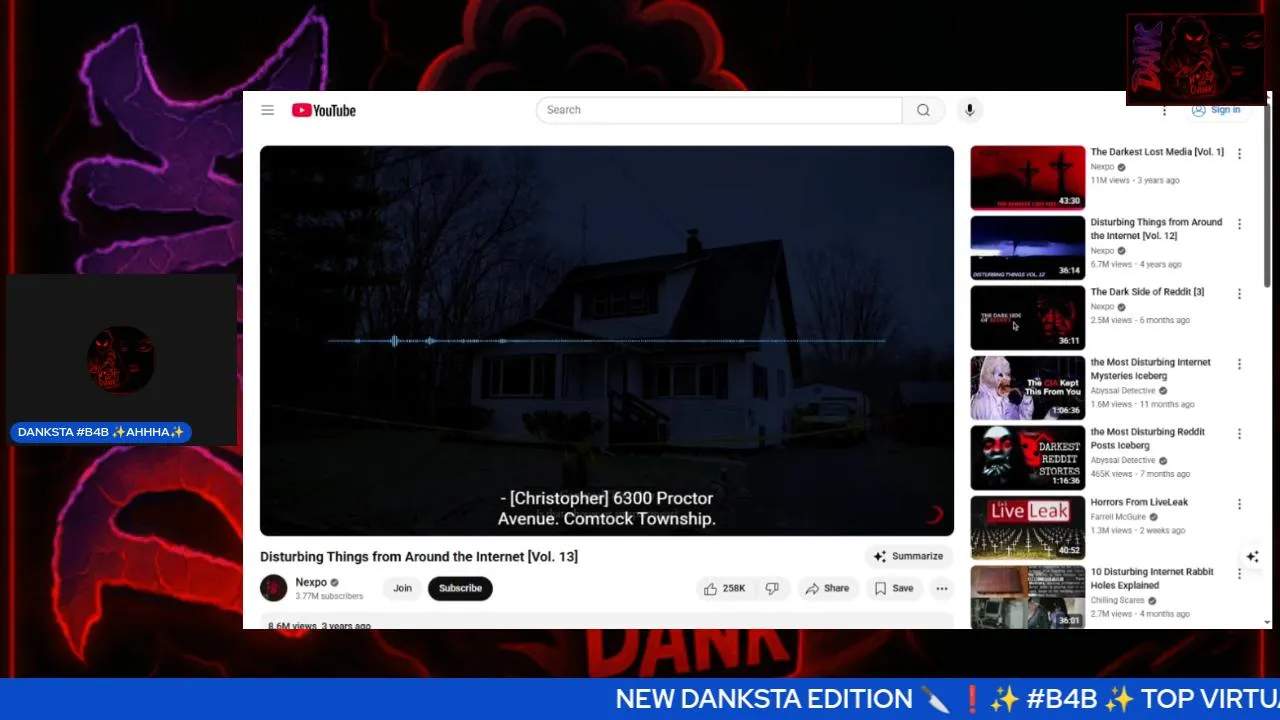The image size is (1280, 720).
Task: Open title Disturbing Things from Around the Internet [Vol. 12]
Action: [x=1156, y=229]
